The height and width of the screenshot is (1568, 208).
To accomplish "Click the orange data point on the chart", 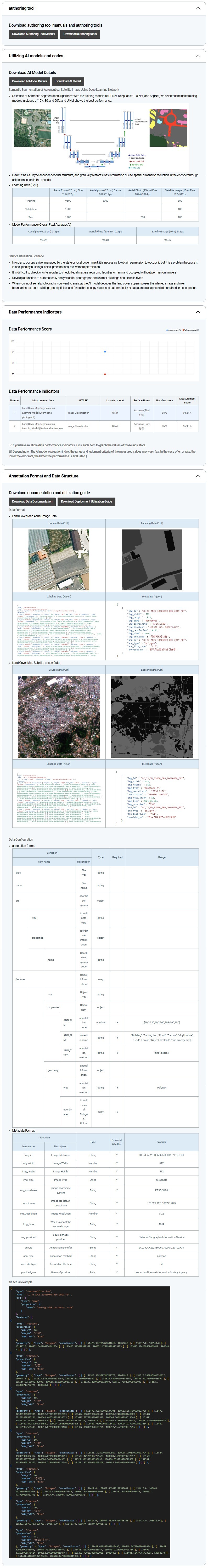I will pyautogui.click(x=105, y=374).
